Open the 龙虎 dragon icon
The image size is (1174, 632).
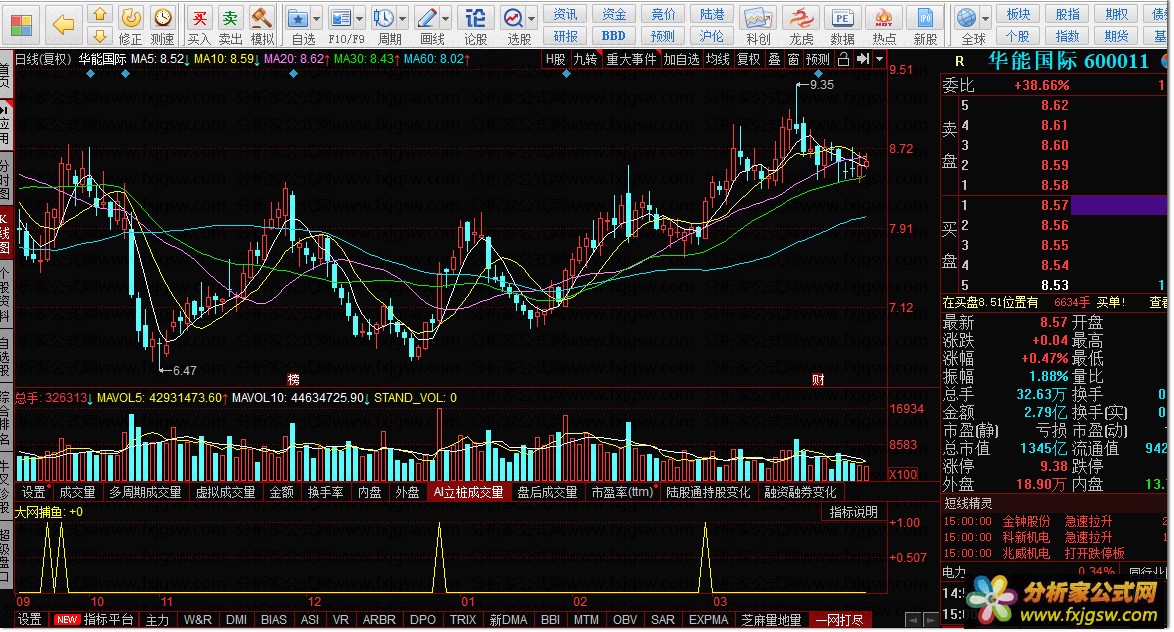click(800, 18)
